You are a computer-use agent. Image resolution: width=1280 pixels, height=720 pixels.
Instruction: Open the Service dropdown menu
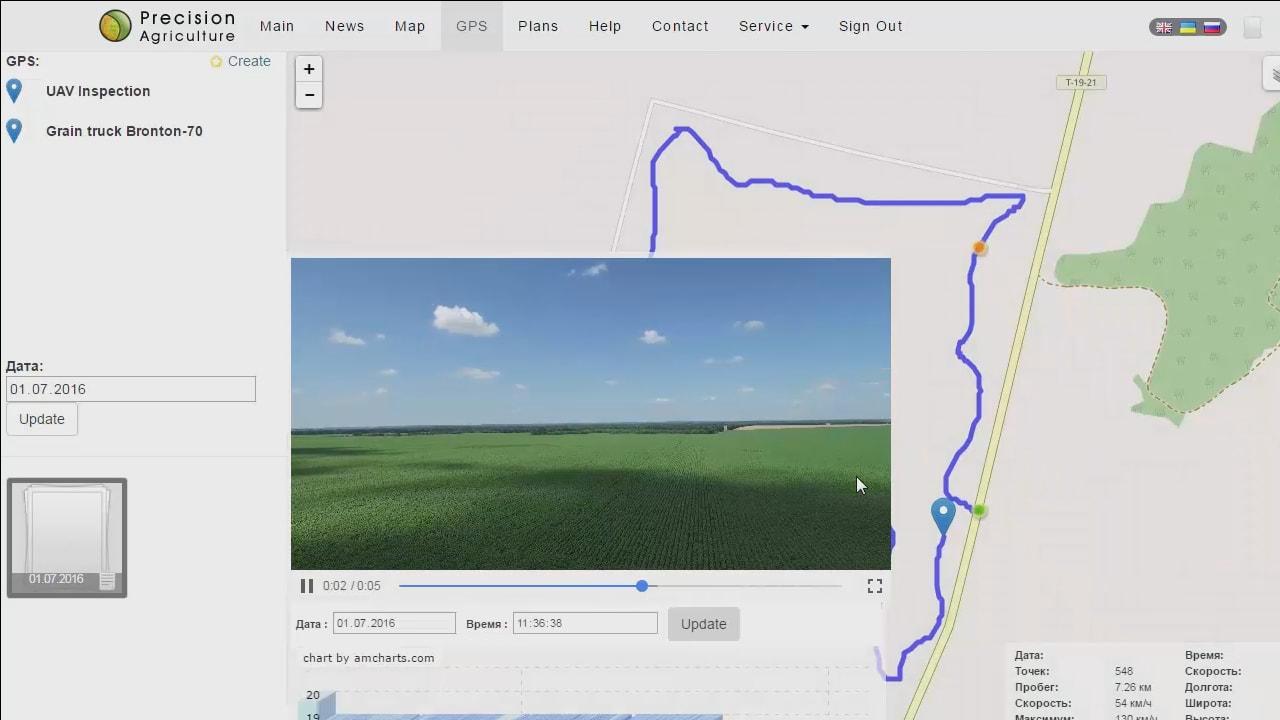773,26
